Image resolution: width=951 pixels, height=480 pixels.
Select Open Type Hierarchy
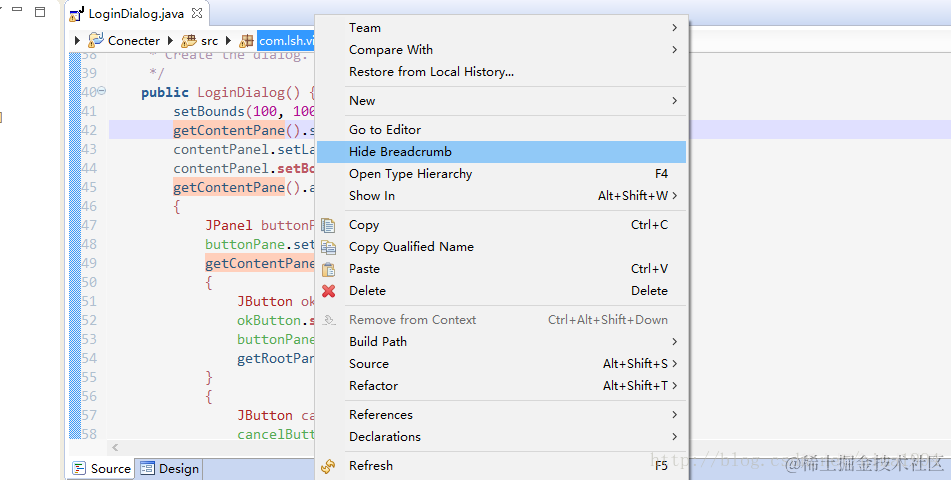tap(502, 174)
